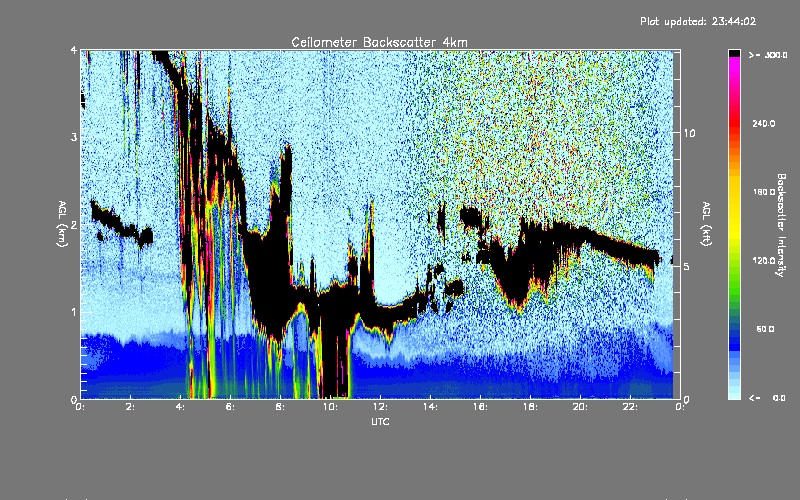Click the '1' tick on km axis
800x500 pixels.
73,312
